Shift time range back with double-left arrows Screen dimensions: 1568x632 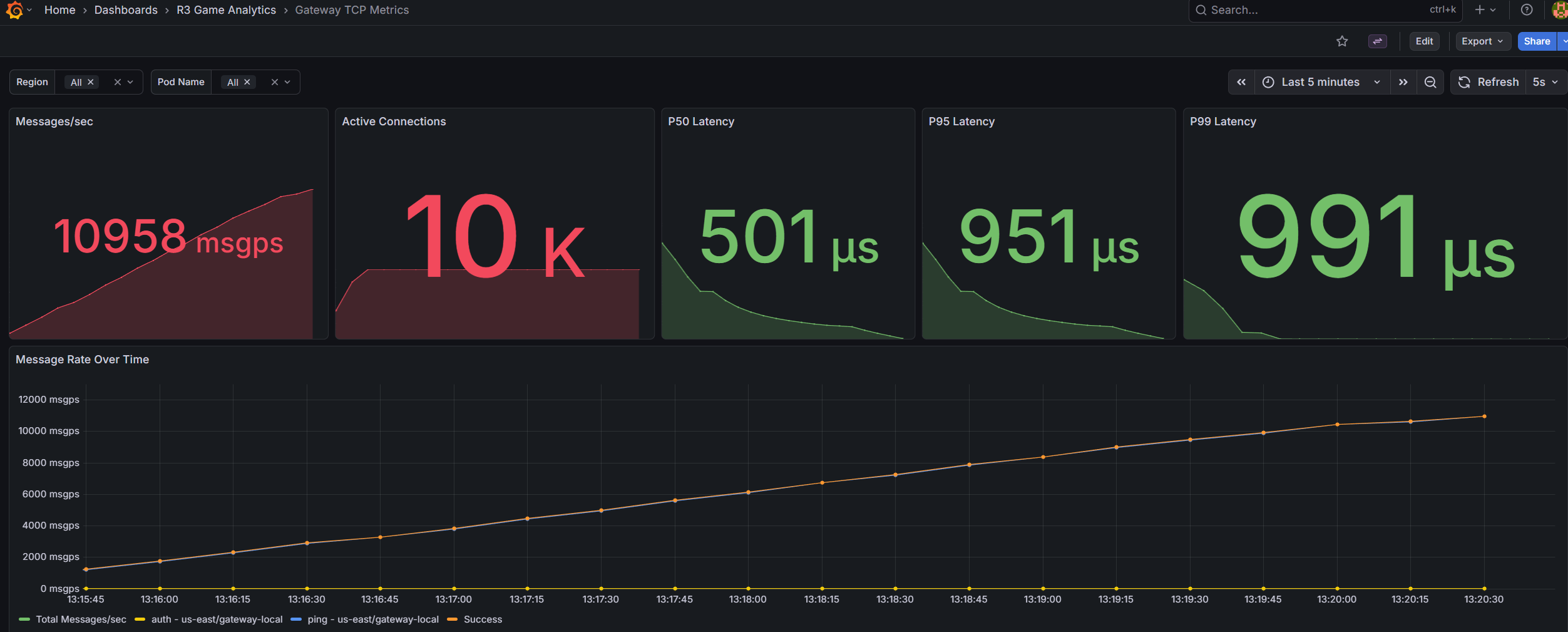[1241, 82]
